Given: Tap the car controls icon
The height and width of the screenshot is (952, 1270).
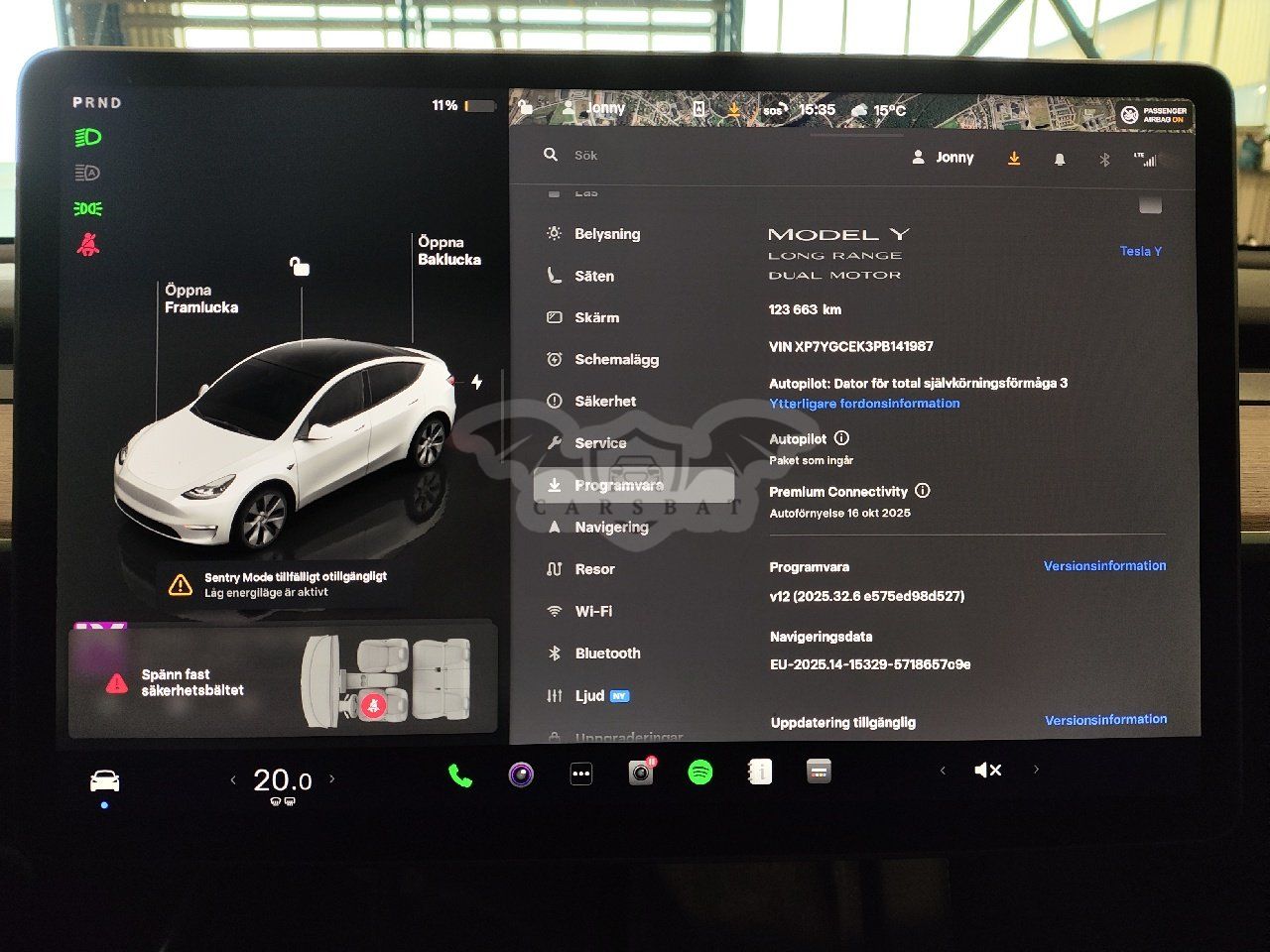Looking at the screenshot, I should [104, 781].
